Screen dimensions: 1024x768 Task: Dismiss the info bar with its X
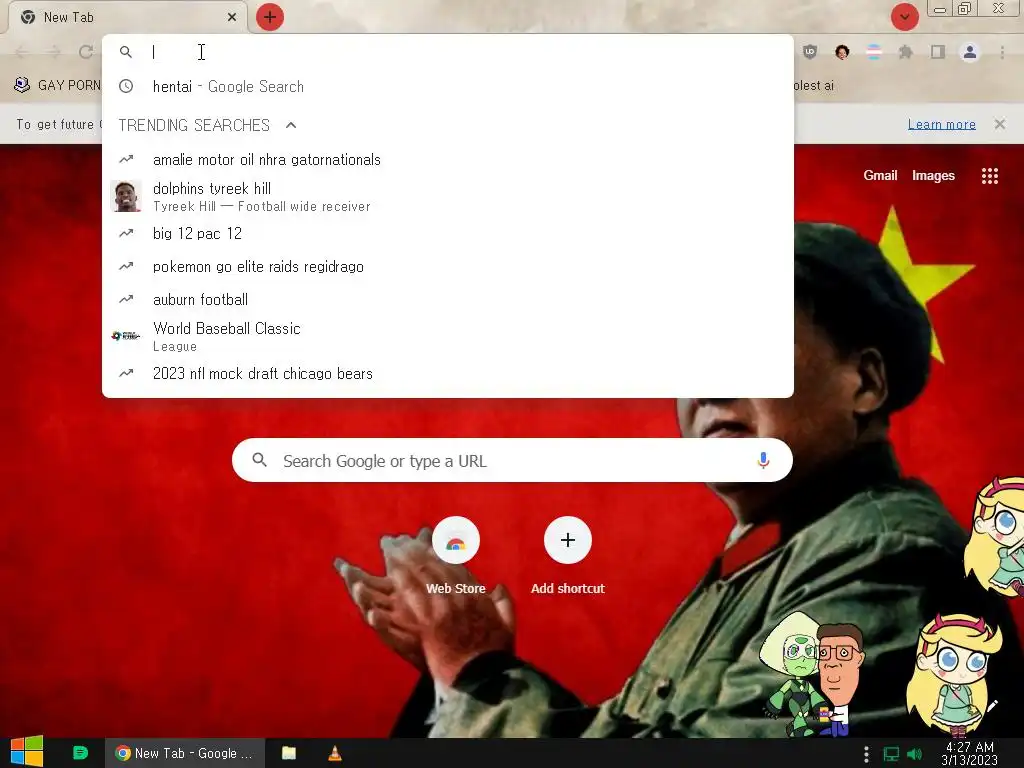pyautogui.click(x=999, y=124)
